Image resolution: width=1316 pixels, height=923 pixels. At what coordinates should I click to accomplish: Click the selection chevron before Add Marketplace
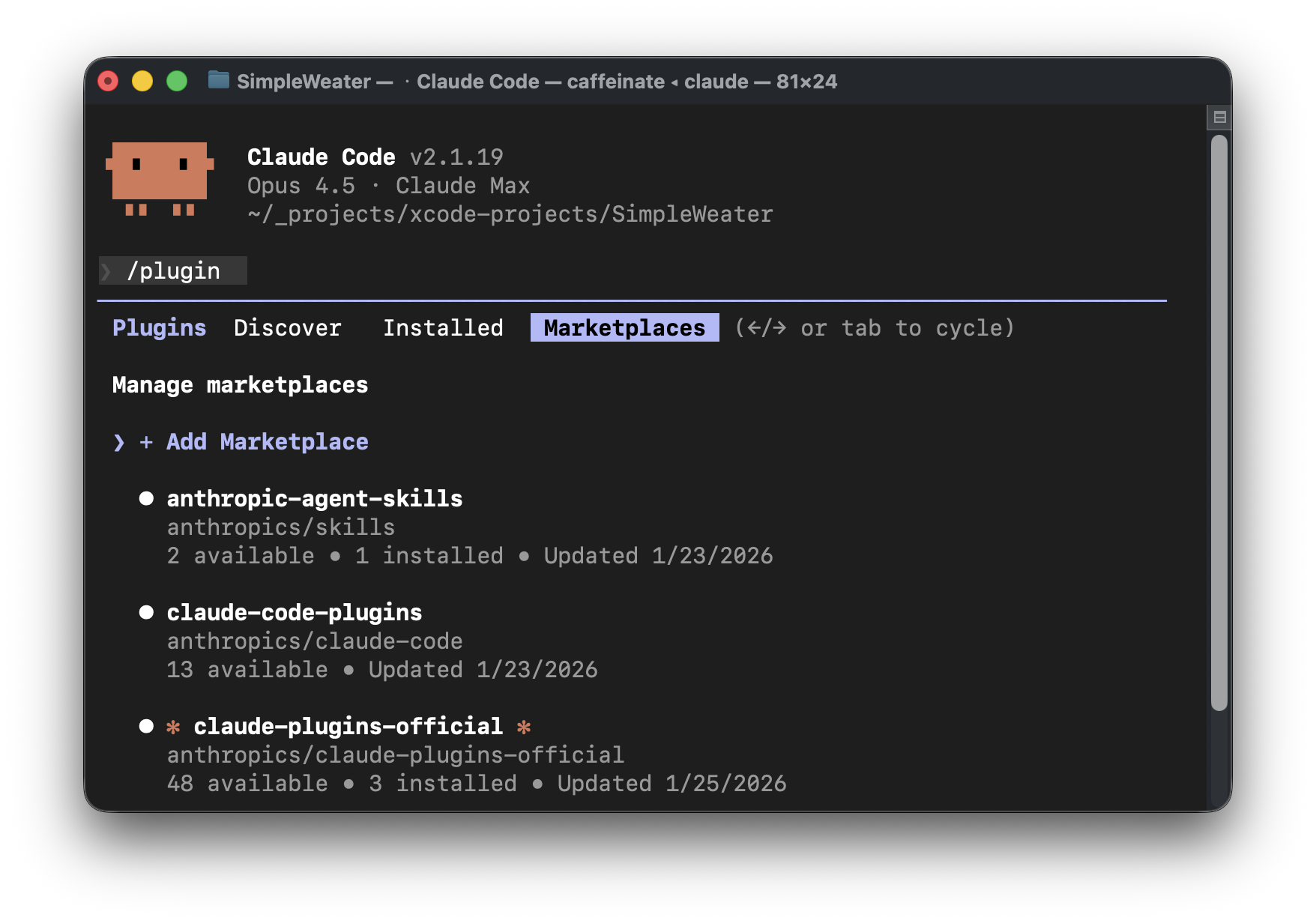pos(118,442)
